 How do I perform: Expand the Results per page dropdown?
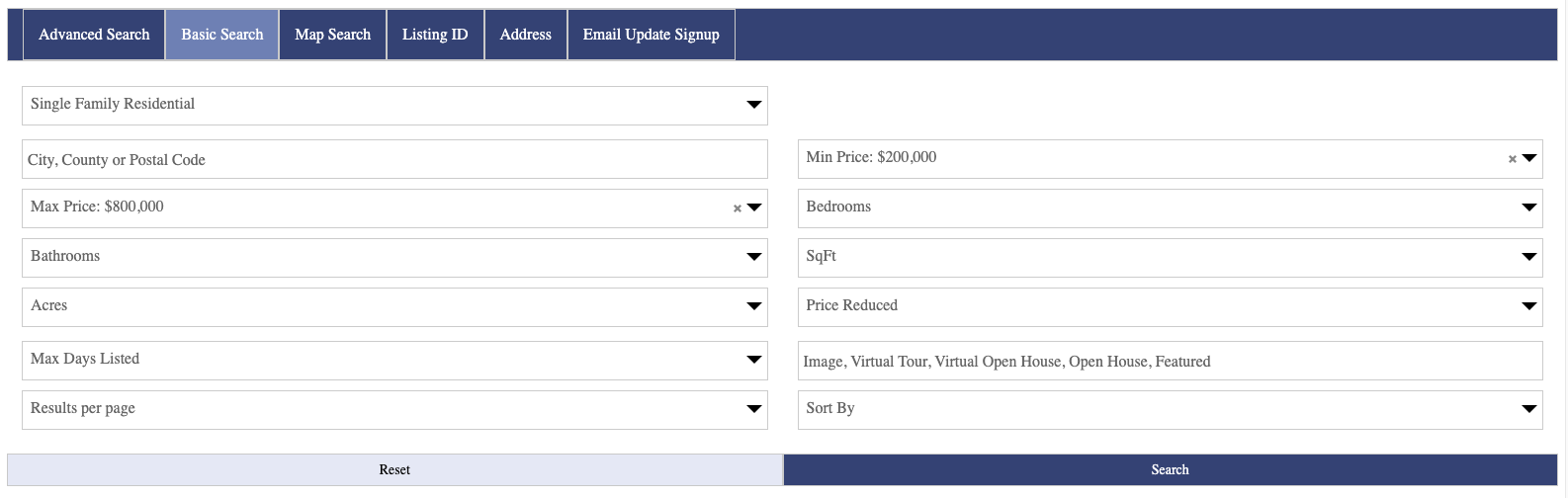point(394,410)
